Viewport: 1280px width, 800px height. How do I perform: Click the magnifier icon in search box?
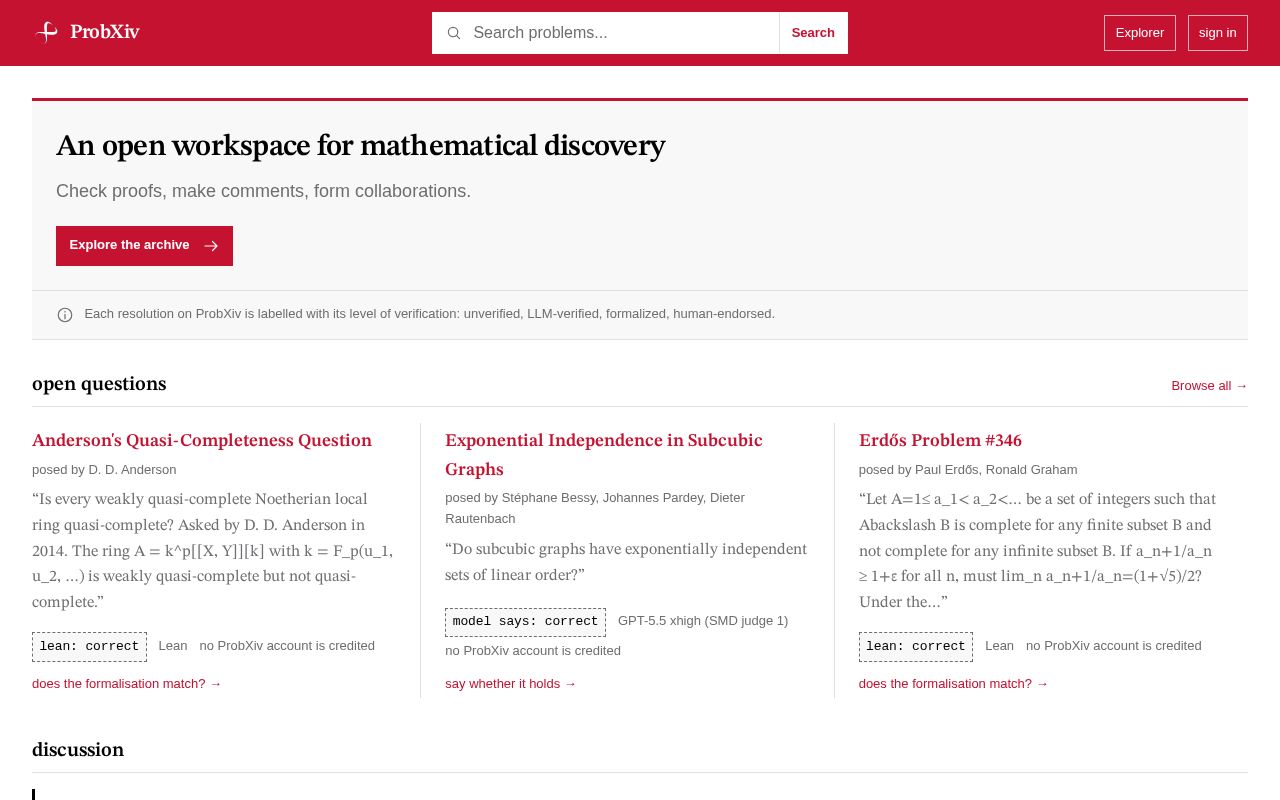454,33
